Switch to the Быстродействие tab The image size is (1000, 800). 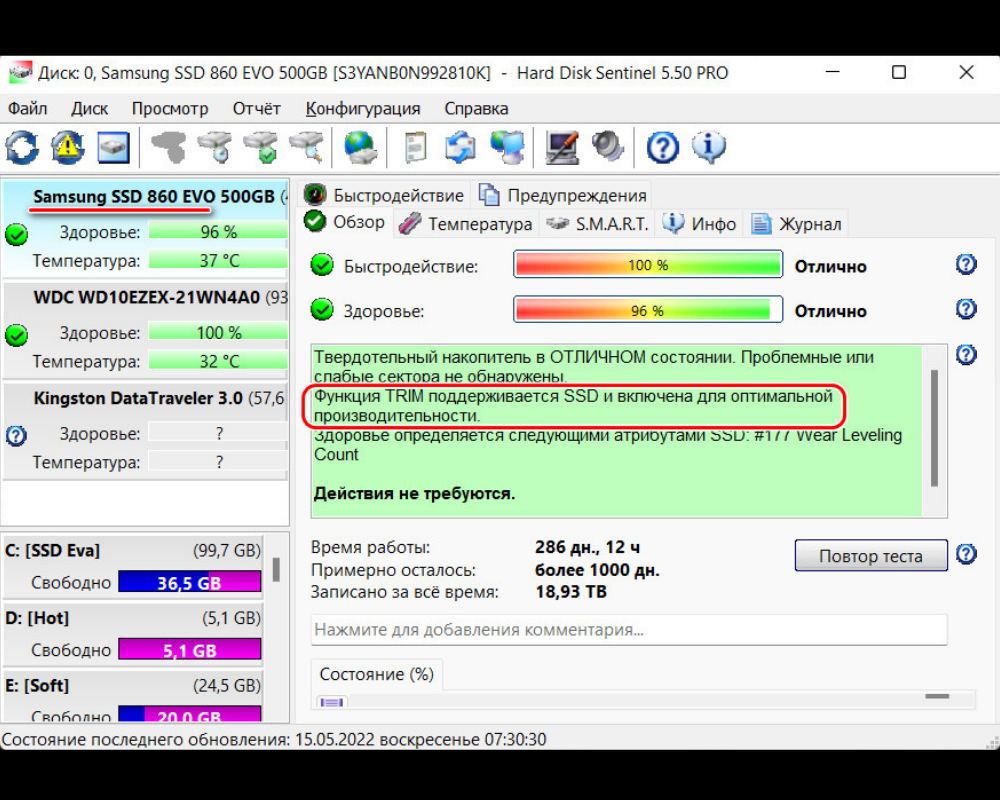click(x=384, y=195)
